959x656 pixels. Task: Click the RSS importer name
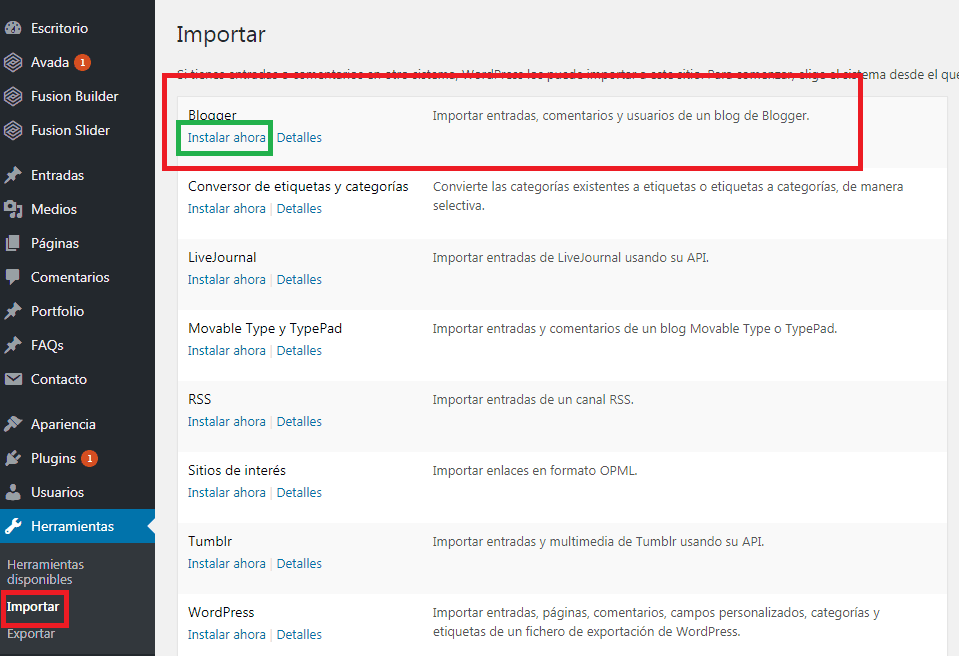[x=199, y=399]
